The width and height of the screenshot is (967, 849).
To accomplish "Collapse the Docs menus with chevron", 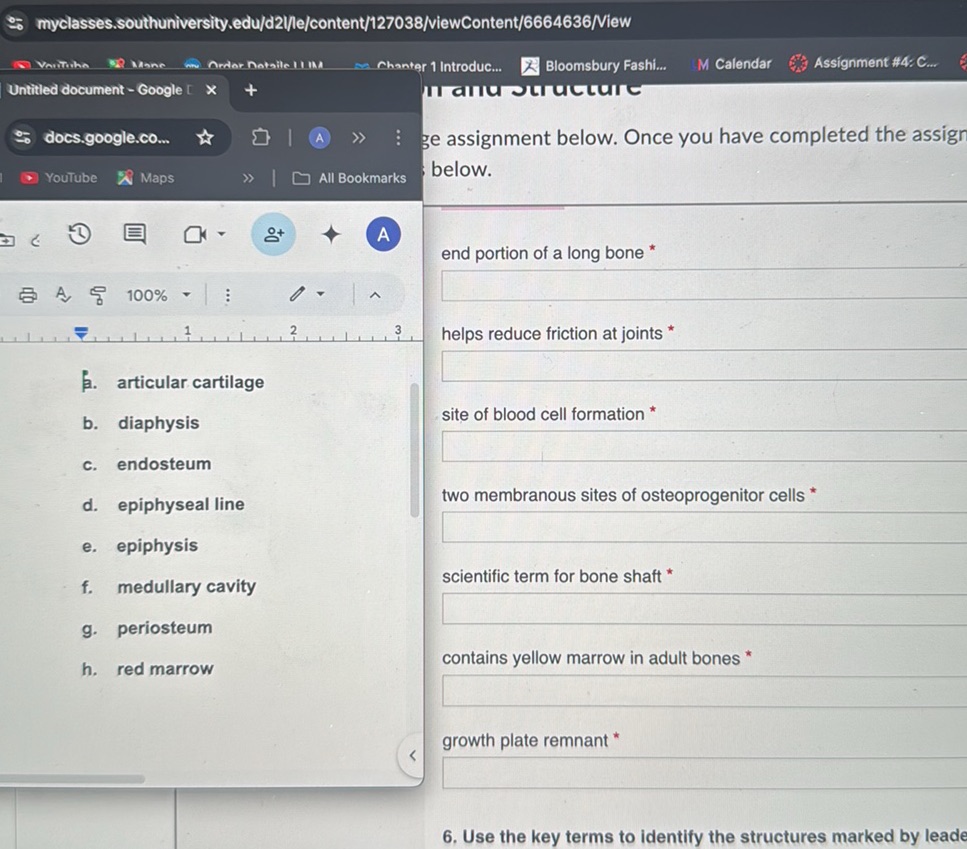I will (x=376, y=295).
